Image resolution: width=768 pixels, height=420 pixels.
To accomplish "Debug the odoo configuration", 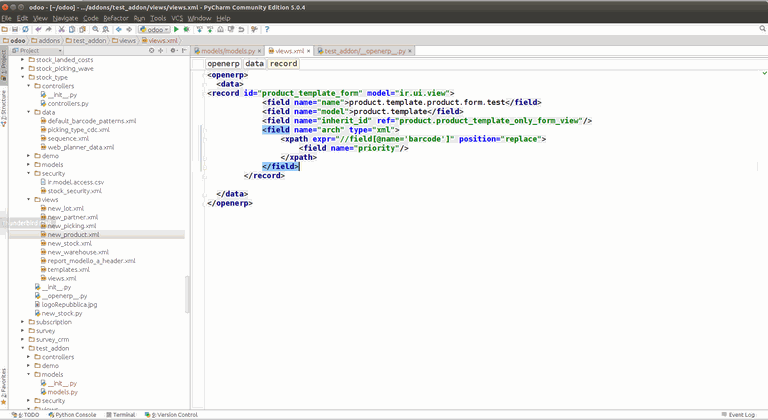I will coord(187,29).
